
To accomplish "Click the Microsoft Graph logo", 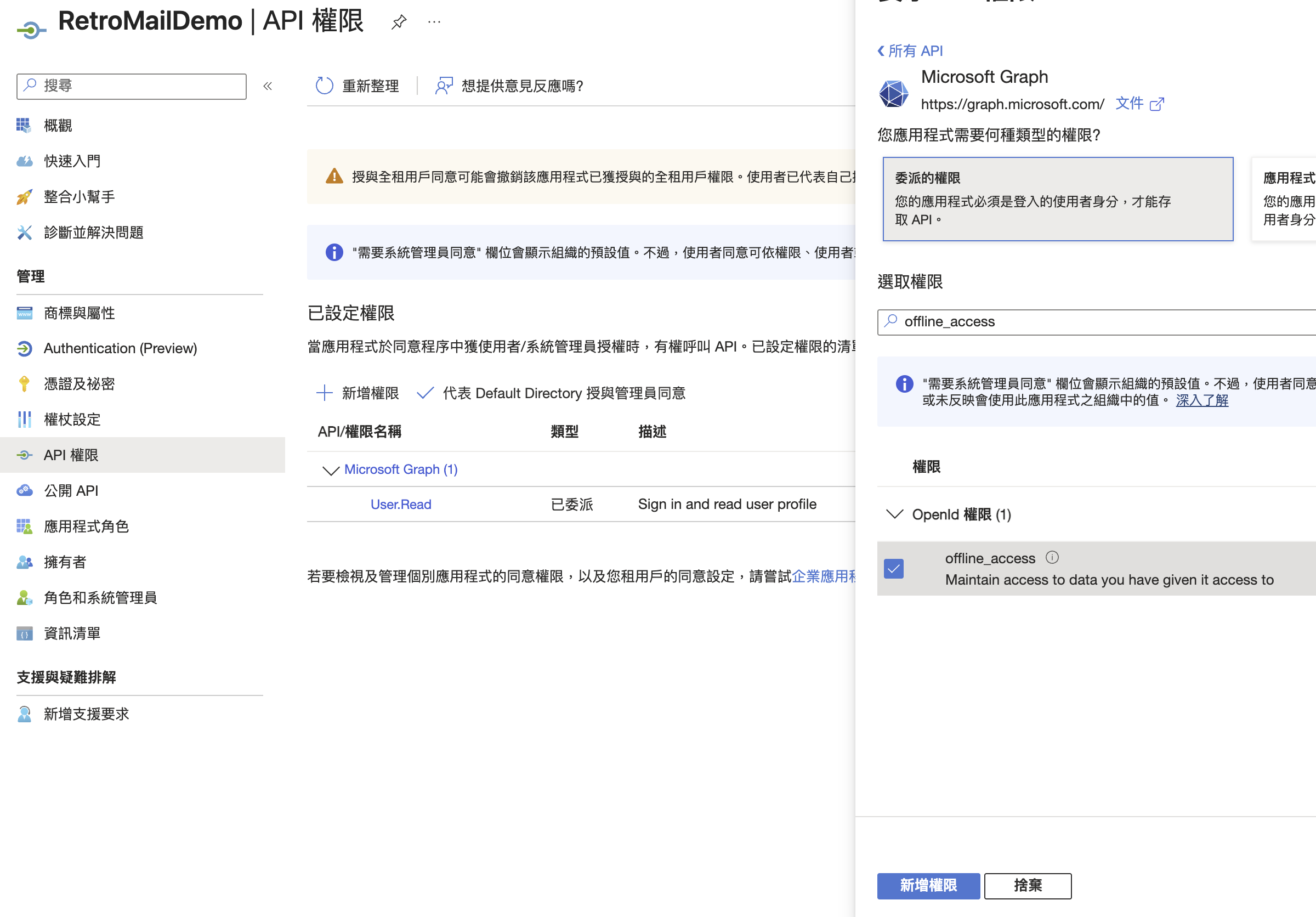I will click(894, 93).
